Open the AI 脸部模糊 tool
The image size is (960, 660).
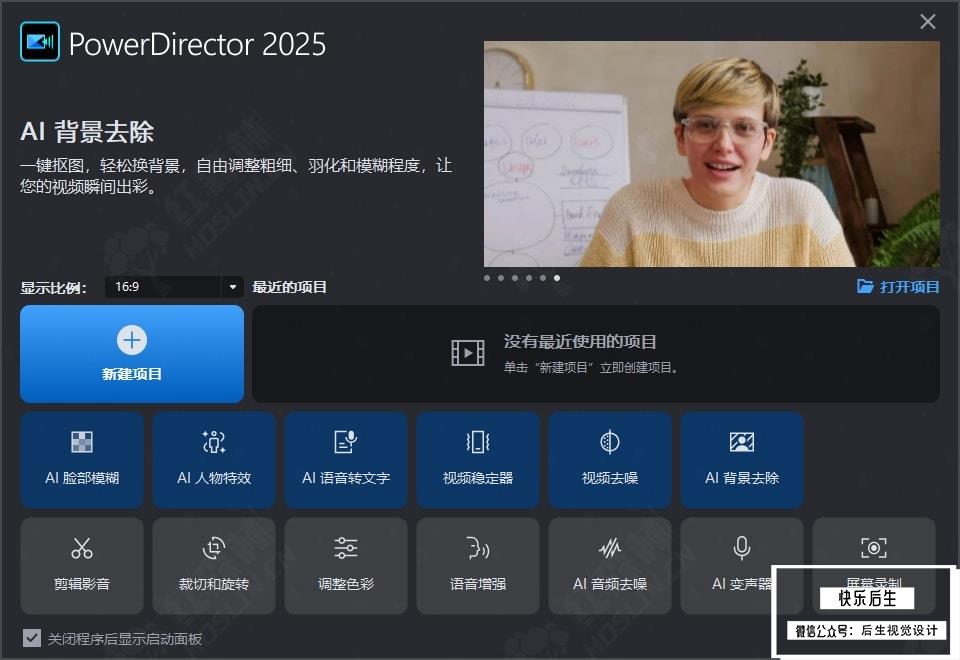click(82, 460)
